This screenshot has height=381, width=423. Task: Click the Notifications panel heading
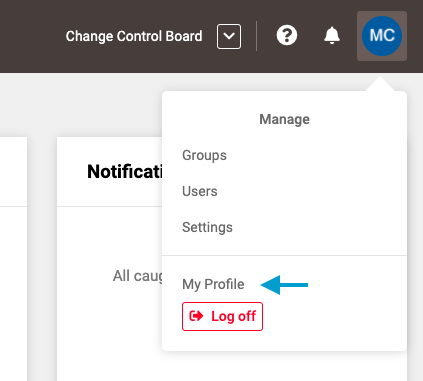(125, 172)
